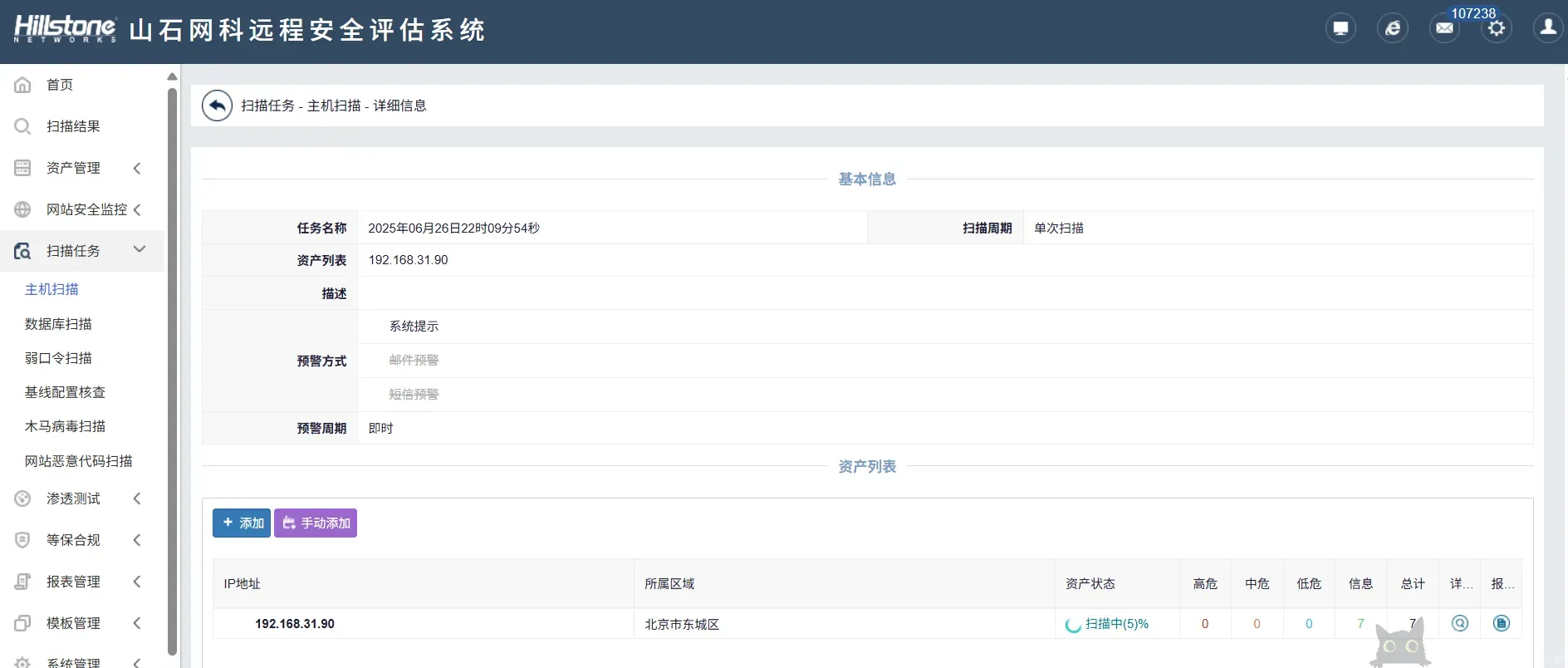Expand the 渗透测试 menu chevron
The height and width of the screenshot is (668, 1568).
[x=138, y=499]
